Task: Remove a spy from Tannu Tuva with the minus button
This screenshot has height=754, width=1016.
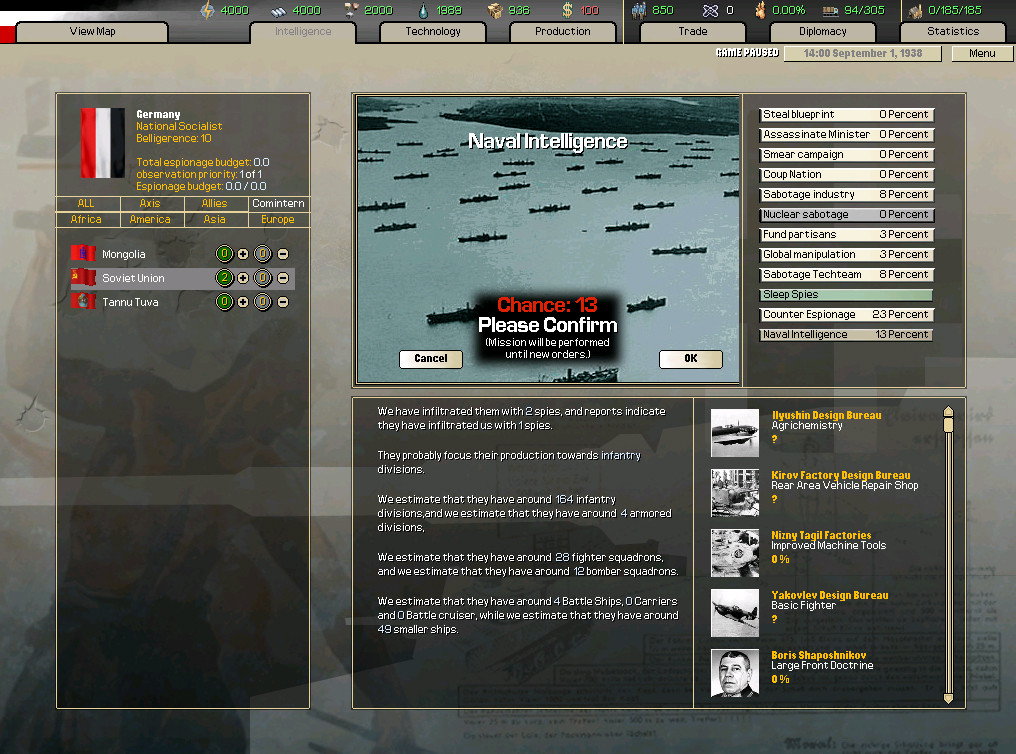Action: [x=283, y=302]
